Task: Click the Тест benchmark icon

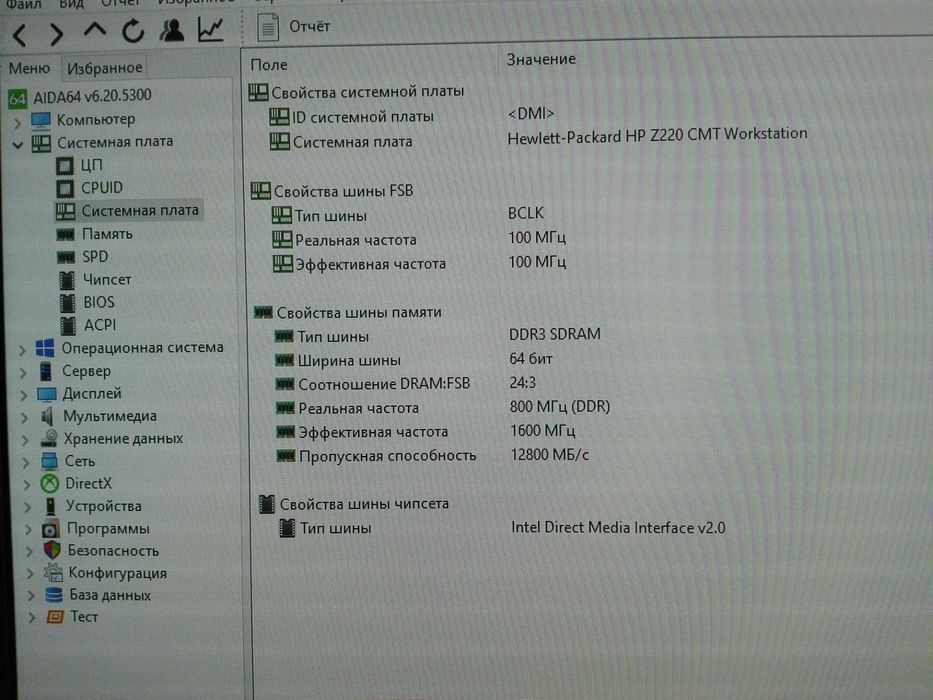Action: coord(55,617)
